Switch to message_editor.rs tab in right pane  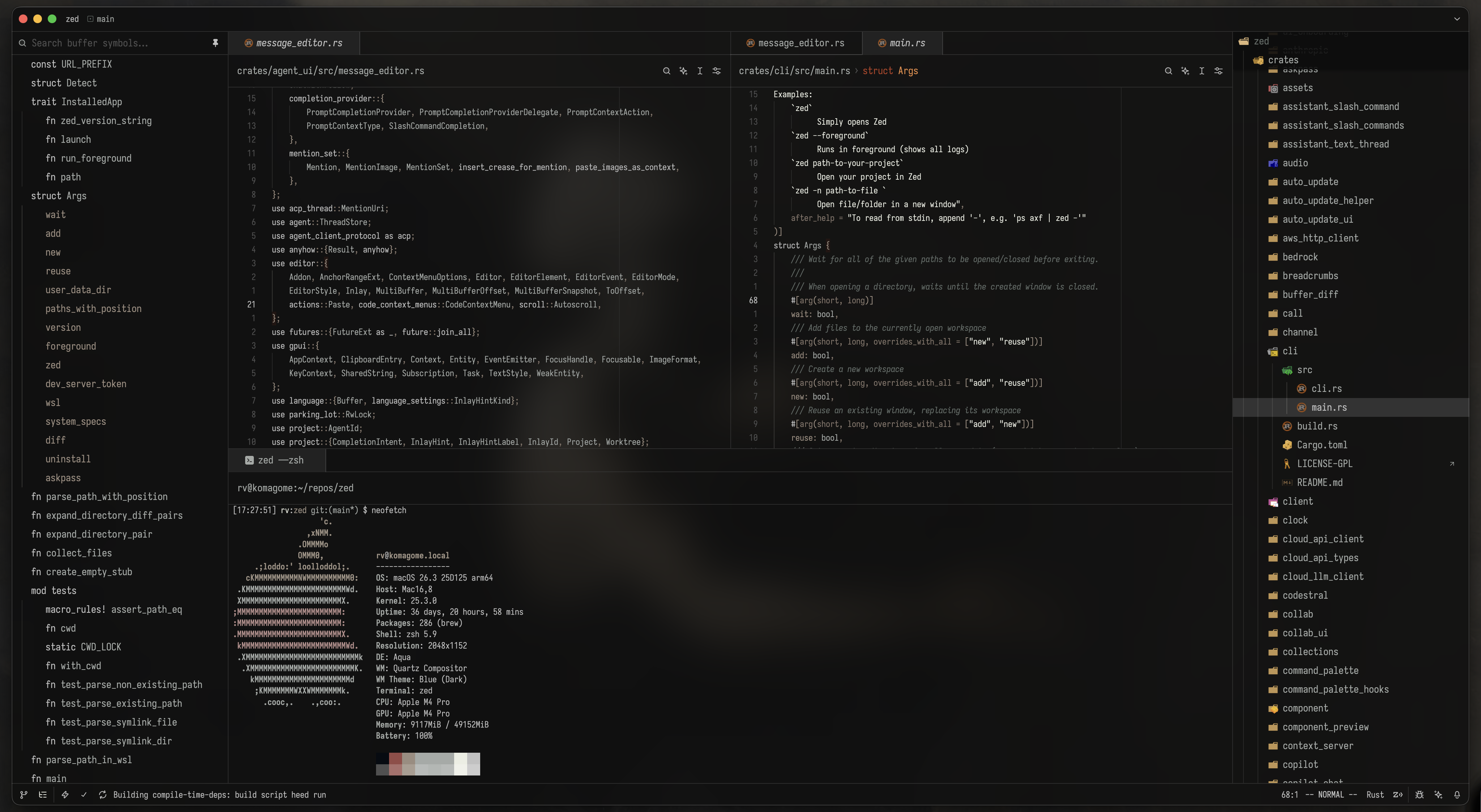point(796,43)
